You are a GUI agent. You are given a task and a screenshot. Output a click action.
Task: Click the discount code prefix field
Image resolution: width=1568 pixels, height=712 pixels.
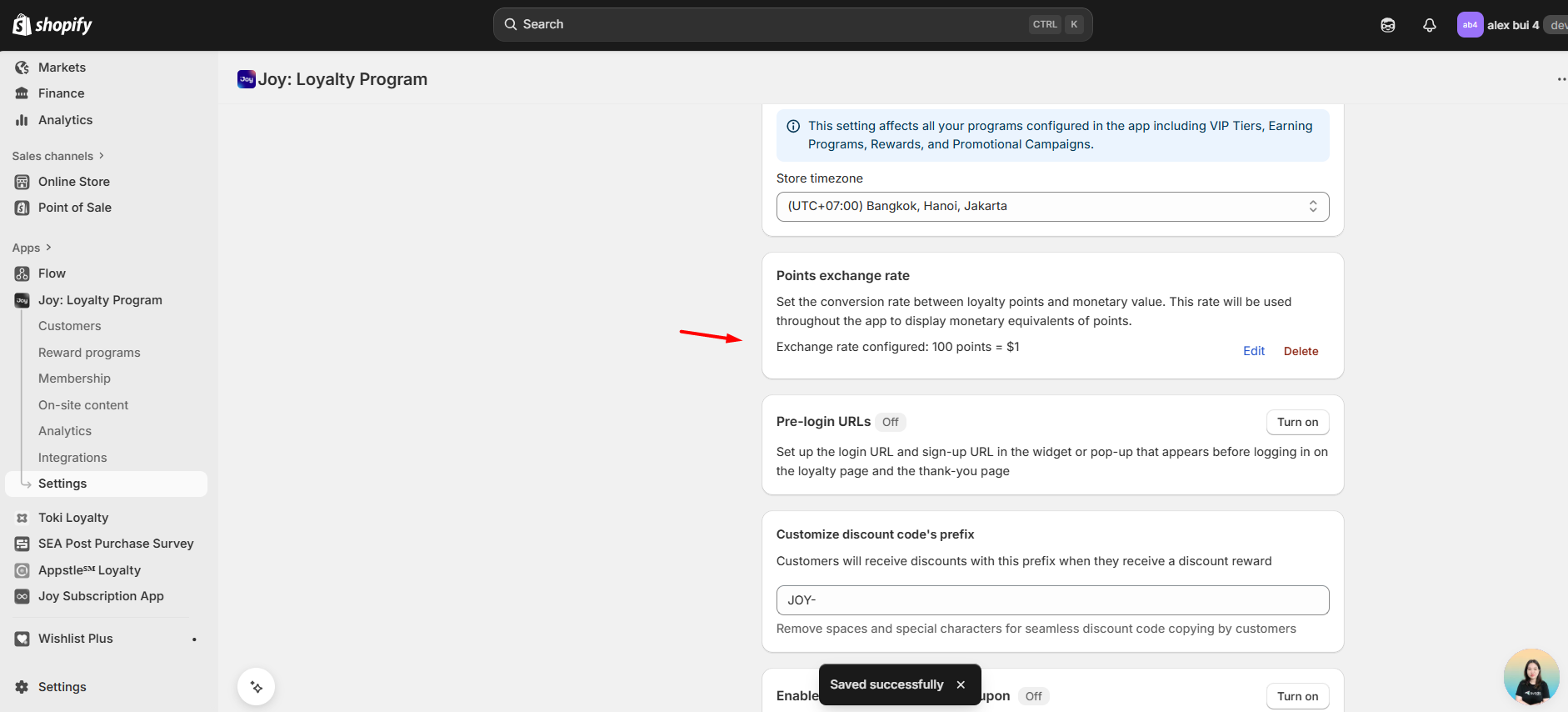click(1051, 600)
